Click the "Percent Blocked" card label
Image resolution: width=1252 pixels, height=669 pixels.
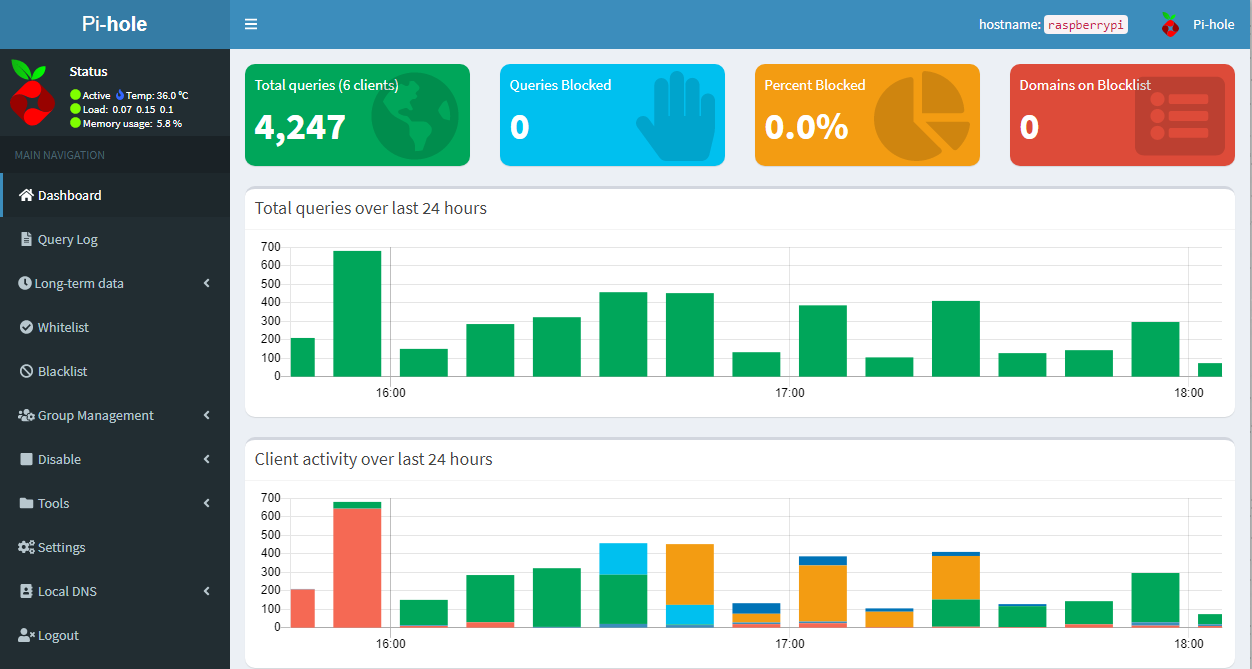click(815, 85)
